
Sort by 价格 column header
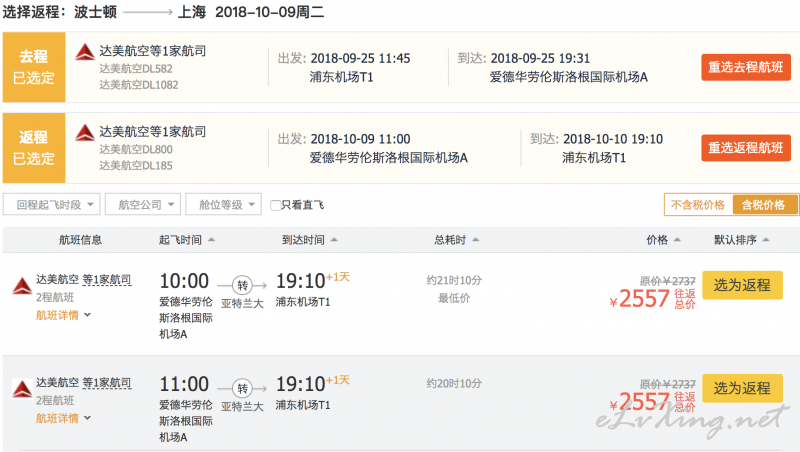pos(663,240)
